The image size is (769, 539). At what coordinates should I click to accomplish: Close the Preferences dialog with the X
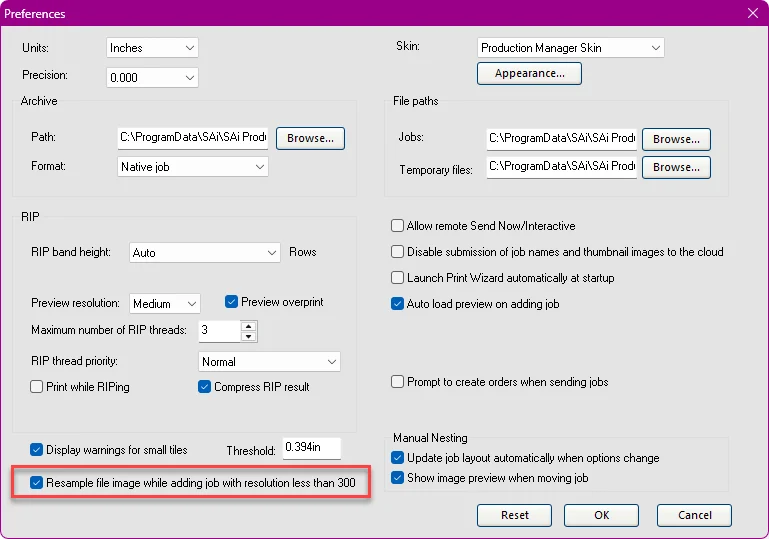pos(753,13)
